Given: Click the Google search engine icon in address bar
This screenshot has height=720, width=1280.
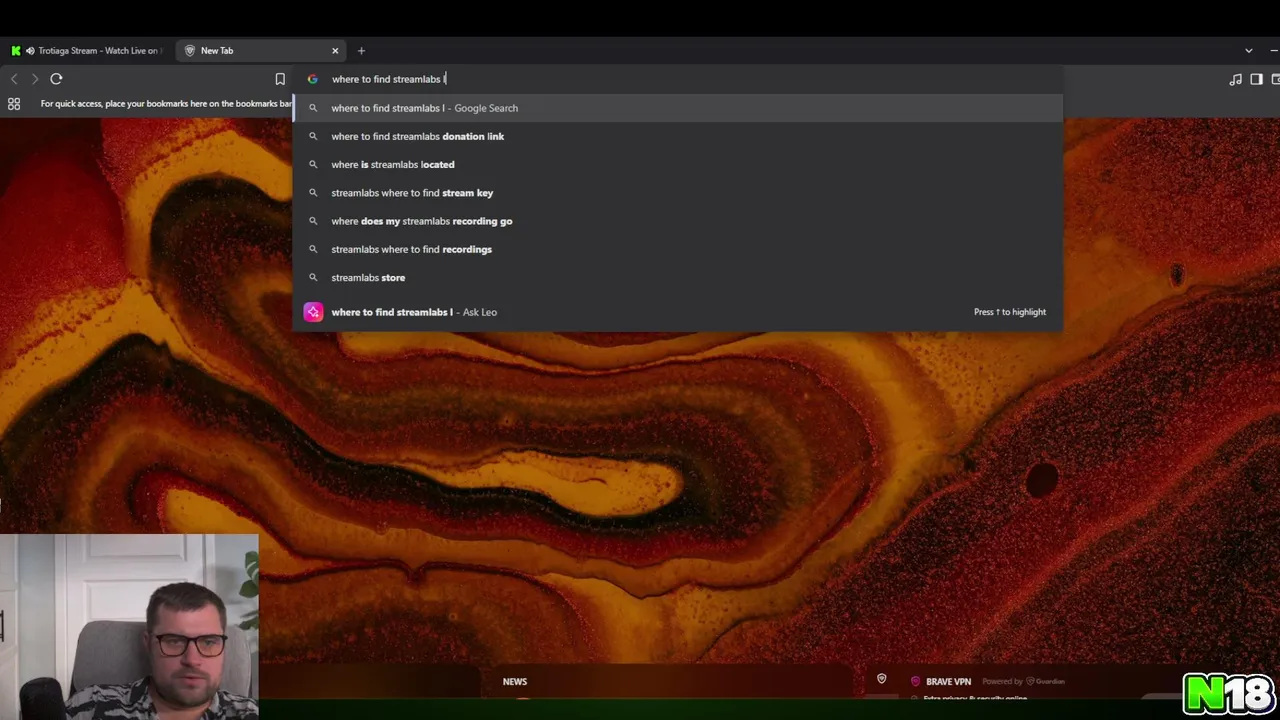Looking at the screenshot, I should [x=312, y=79].
